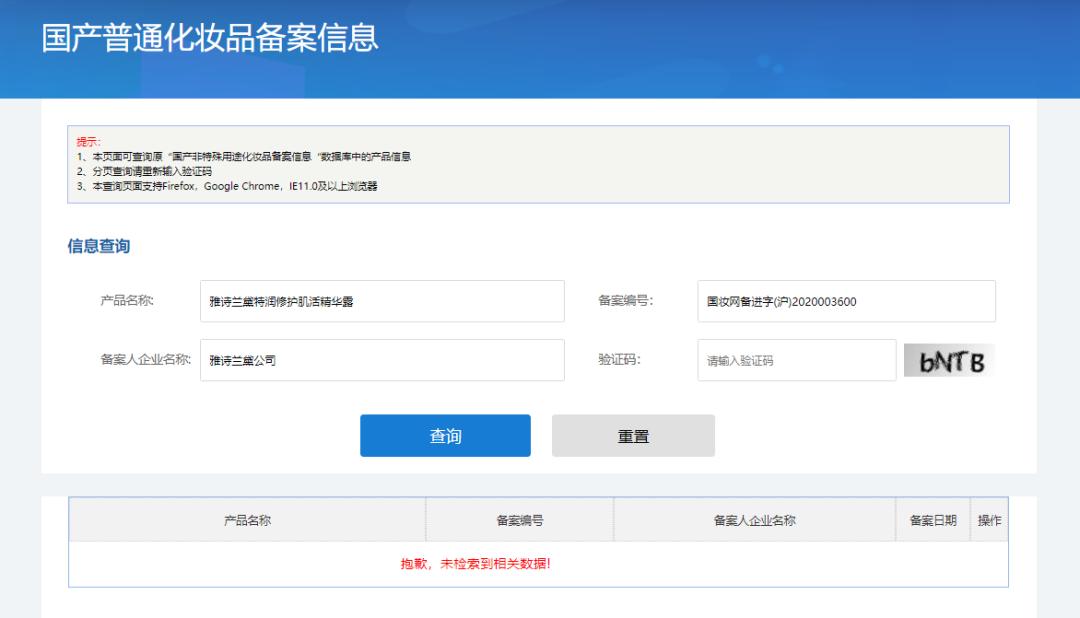The height and width of the screenshot is (618, 1080).
Task: Focus the 备案编号 input box
Action: point(846,302)
